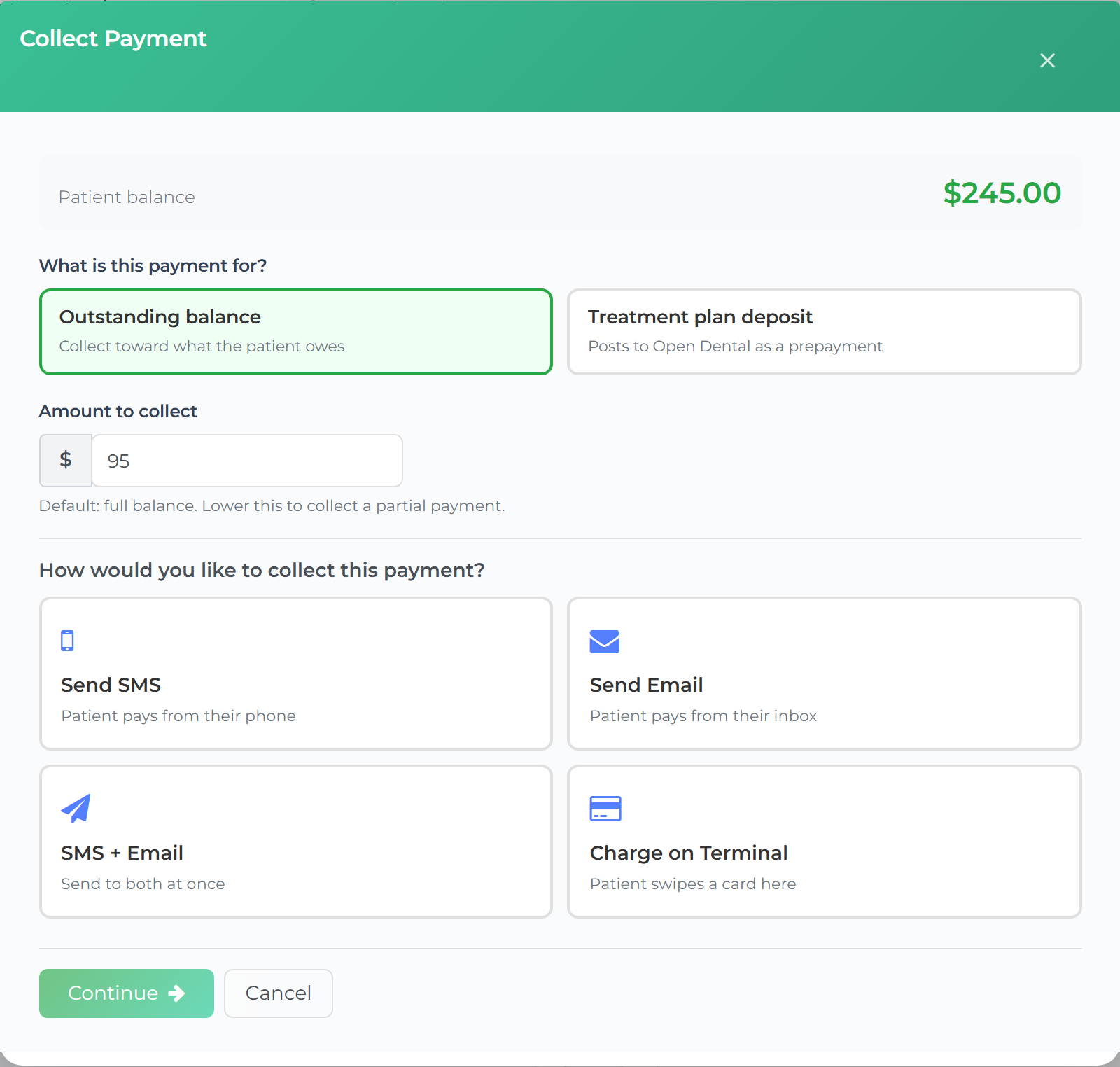
Task: Select the Send Email method card
Action: [x=825, y=674]
